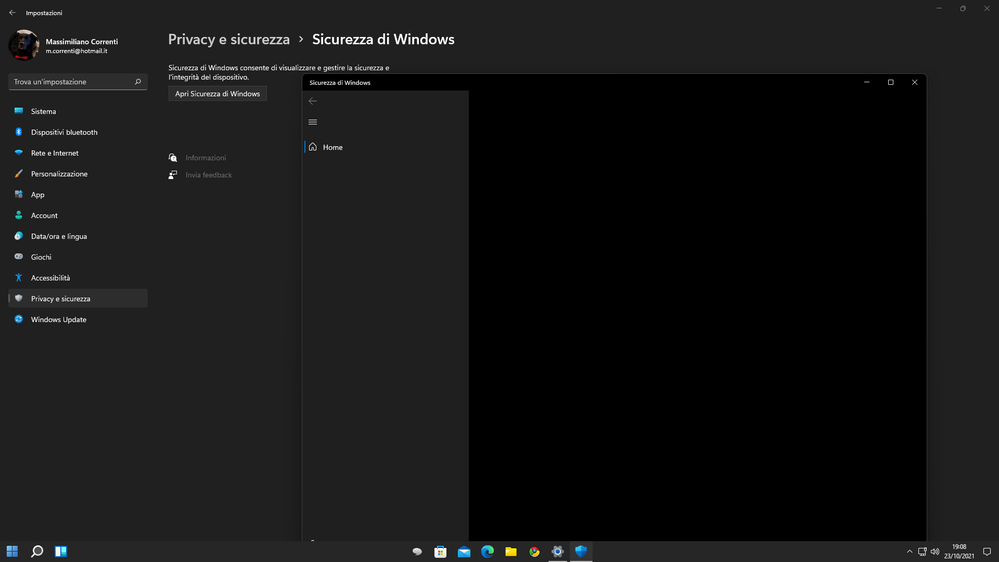Select Privacy e sicurezza in sidebar
The image size is (999, 562).
78,298
